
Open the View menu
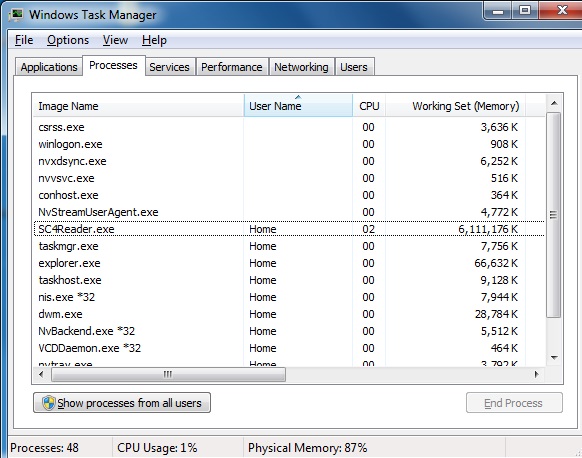115,40
